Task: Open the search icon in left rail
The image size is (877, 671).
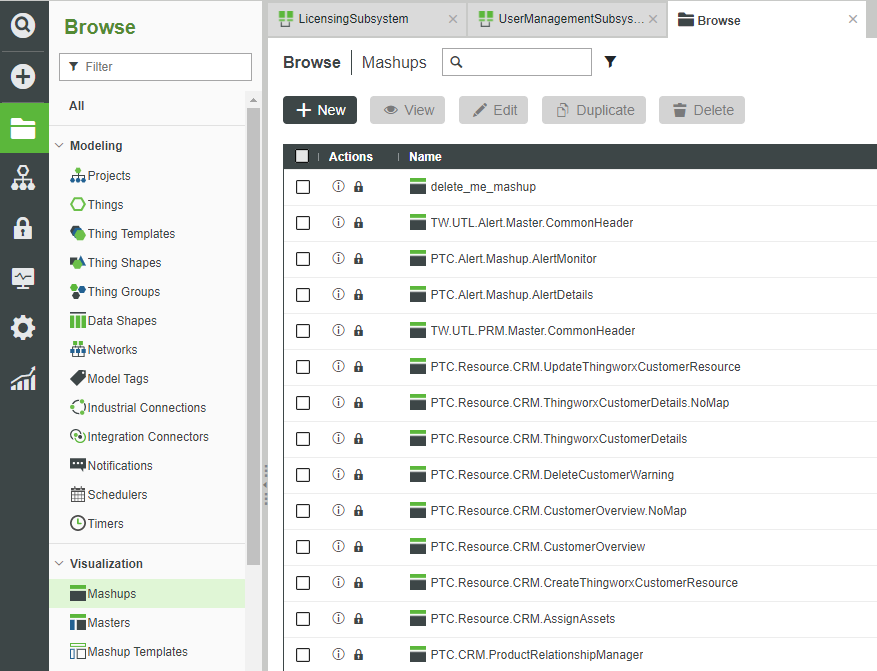Action: 23,25
